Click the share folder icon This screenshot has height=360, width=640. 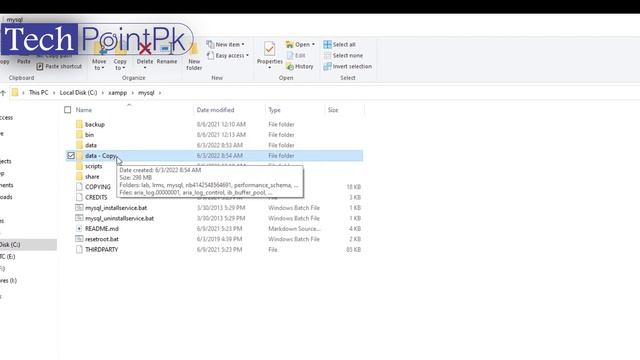(79, 176)
